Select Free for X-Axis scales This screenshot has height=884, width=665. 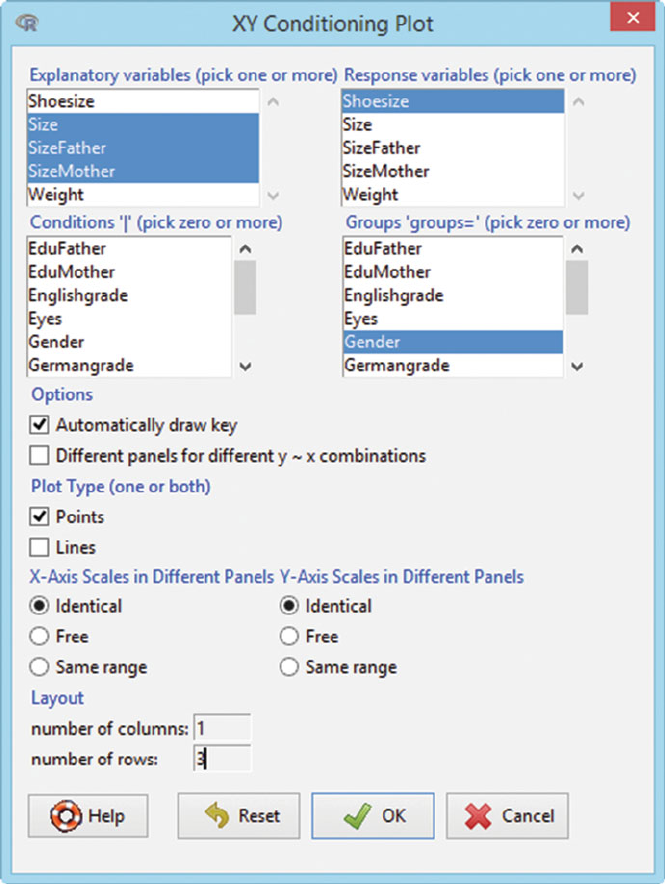pos(40,636)
